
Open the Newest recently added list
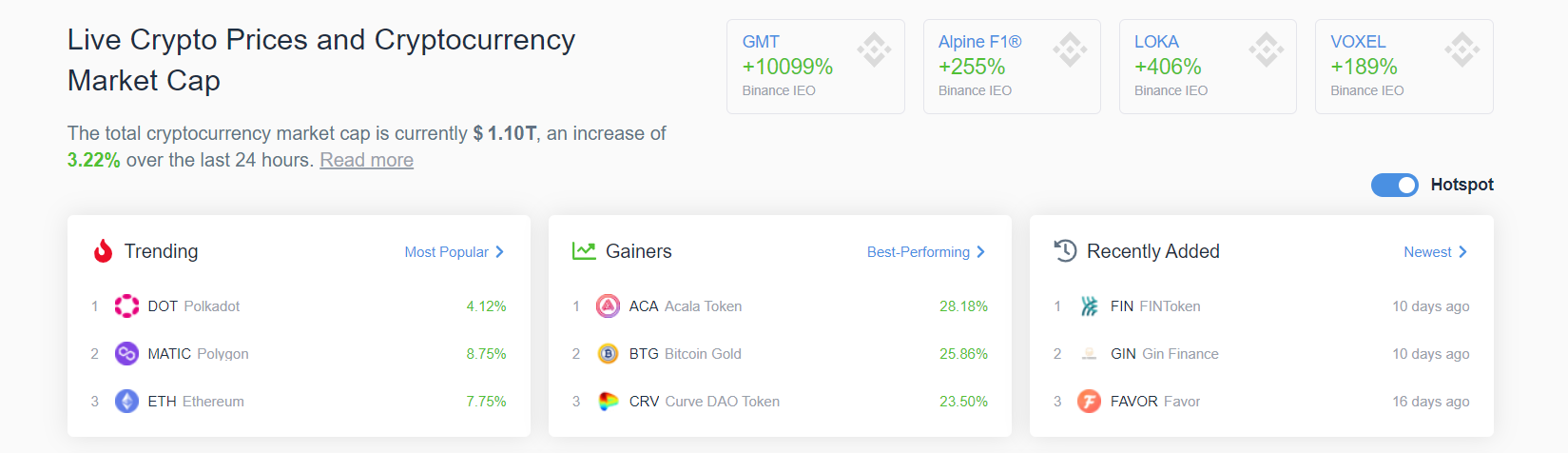click(1436, 252)
